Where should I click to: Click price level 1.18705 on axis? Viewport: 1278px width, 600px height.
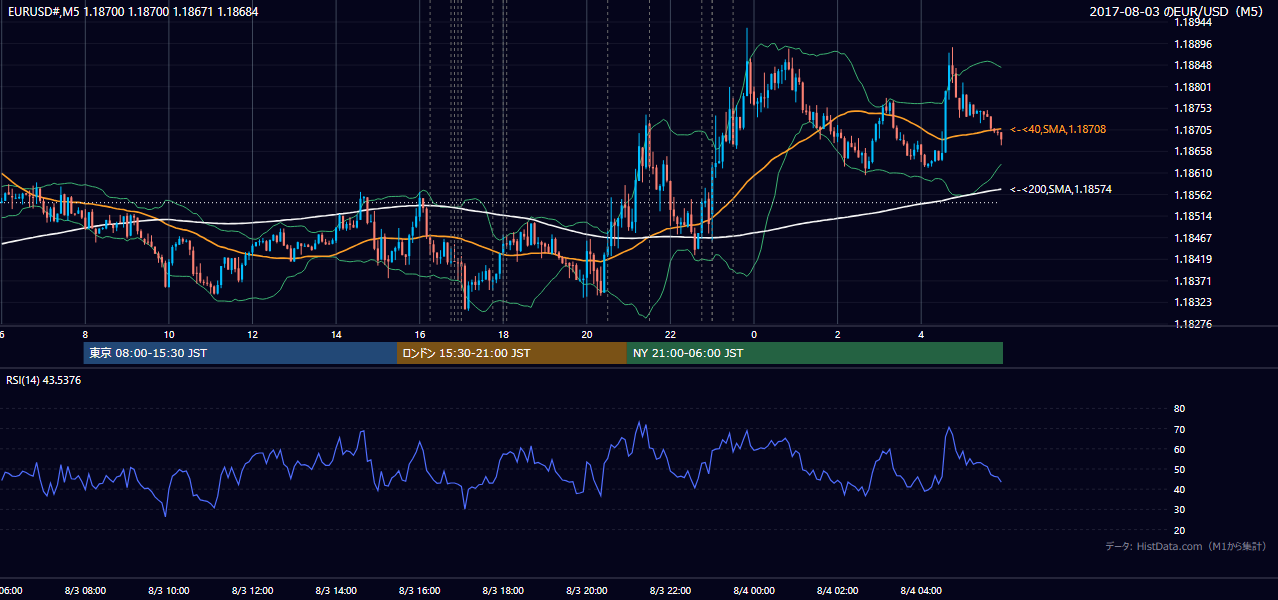(x=1192, y=130)
